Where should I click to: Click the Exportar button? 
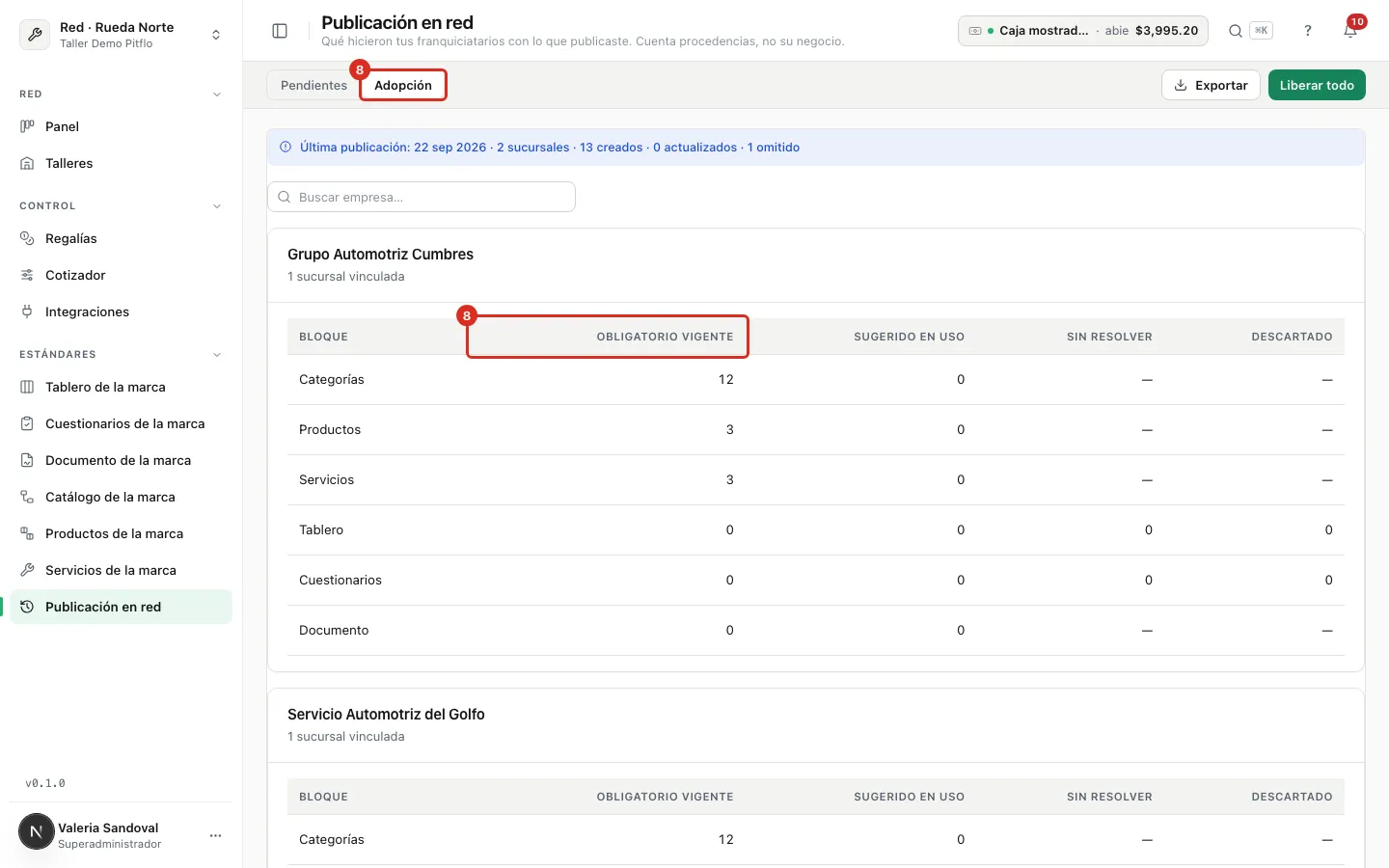tap(1211, 85)
